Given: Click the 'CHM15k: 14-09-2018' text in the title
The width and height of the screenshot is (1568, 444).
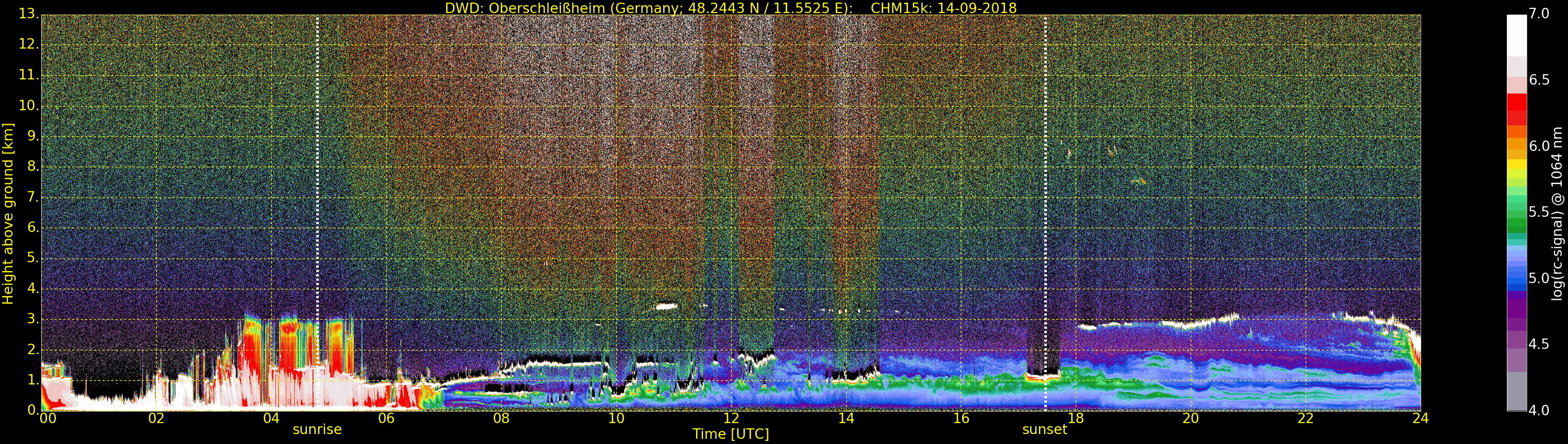Looking at the screenshot, I should 943,8.
